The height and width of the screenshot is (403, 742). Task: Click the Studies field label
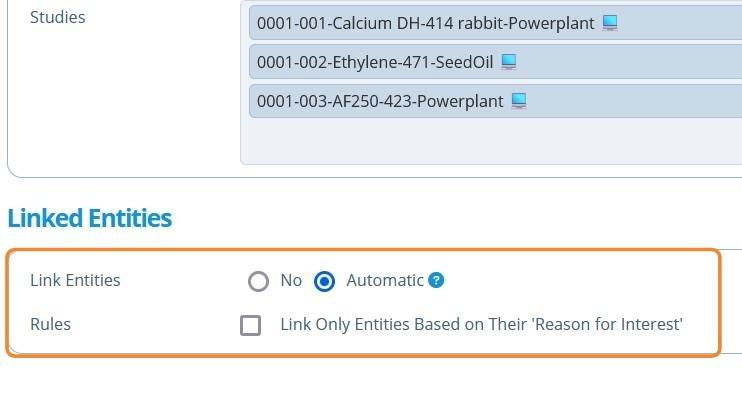click(58, 17)
